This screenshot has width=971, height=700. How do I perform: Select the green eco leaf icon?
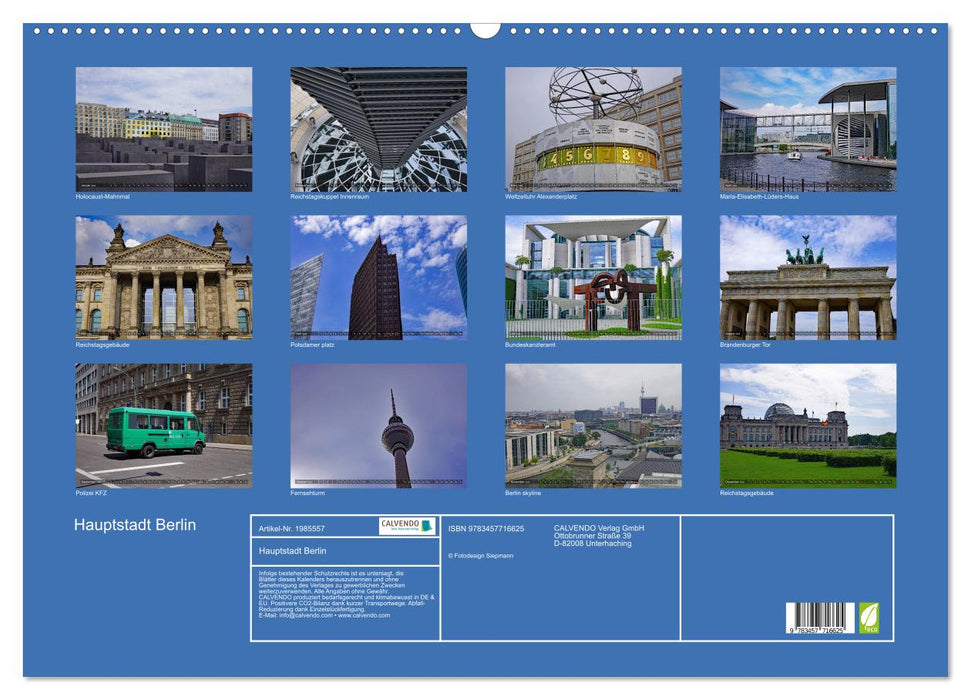(x=868, y=617)
